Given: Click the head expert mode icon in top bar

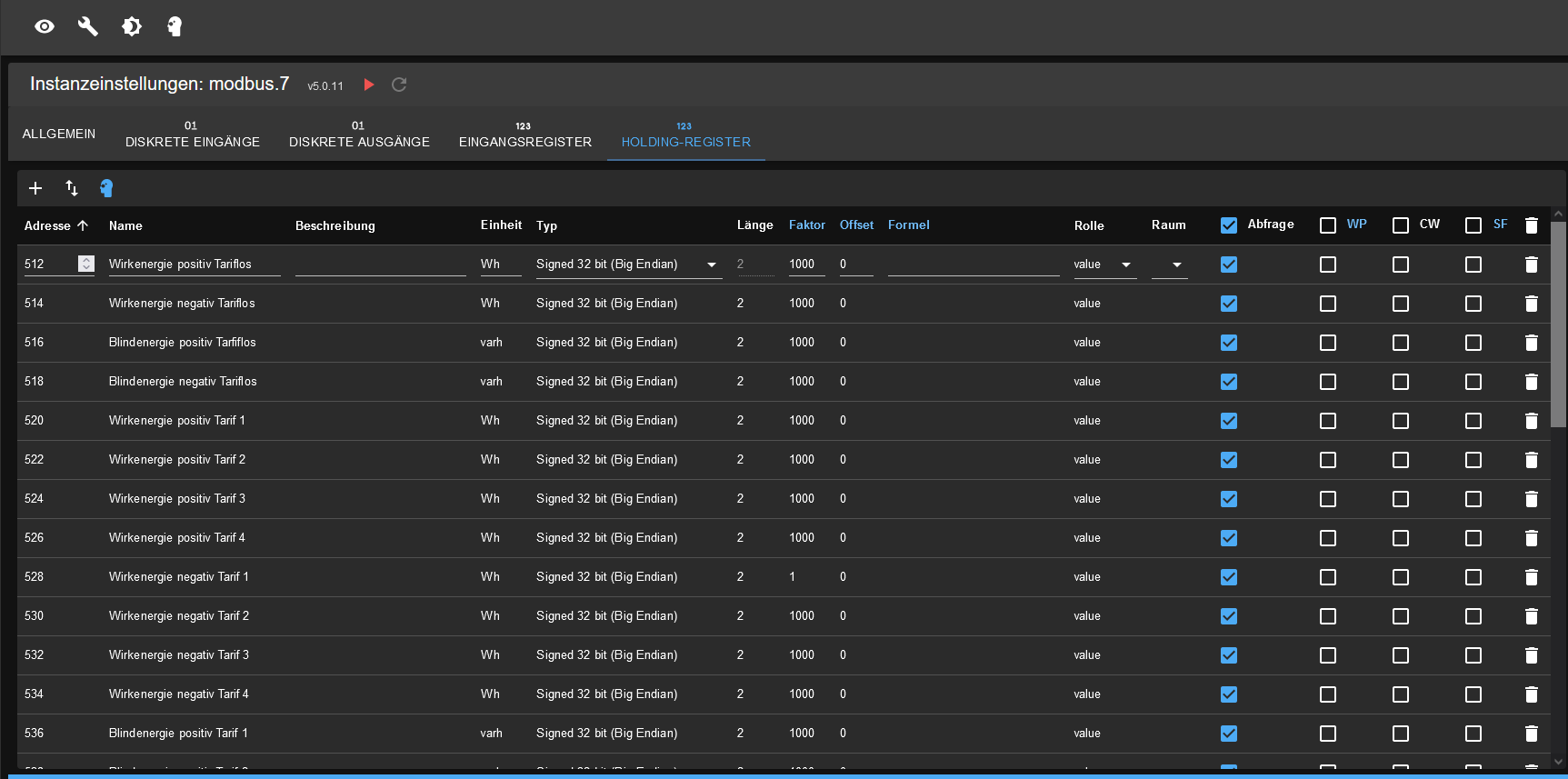Looking at the screenshot, I should click(x=175, y=26).
